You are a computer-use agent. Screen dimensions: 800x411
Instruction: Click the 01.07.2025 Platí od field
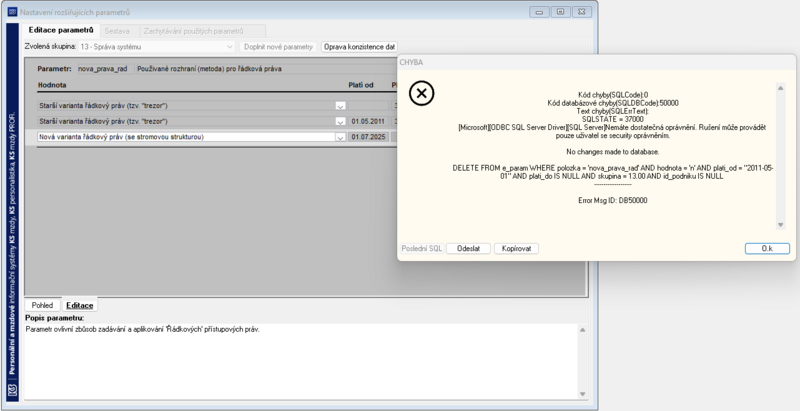tap(368, 137)
